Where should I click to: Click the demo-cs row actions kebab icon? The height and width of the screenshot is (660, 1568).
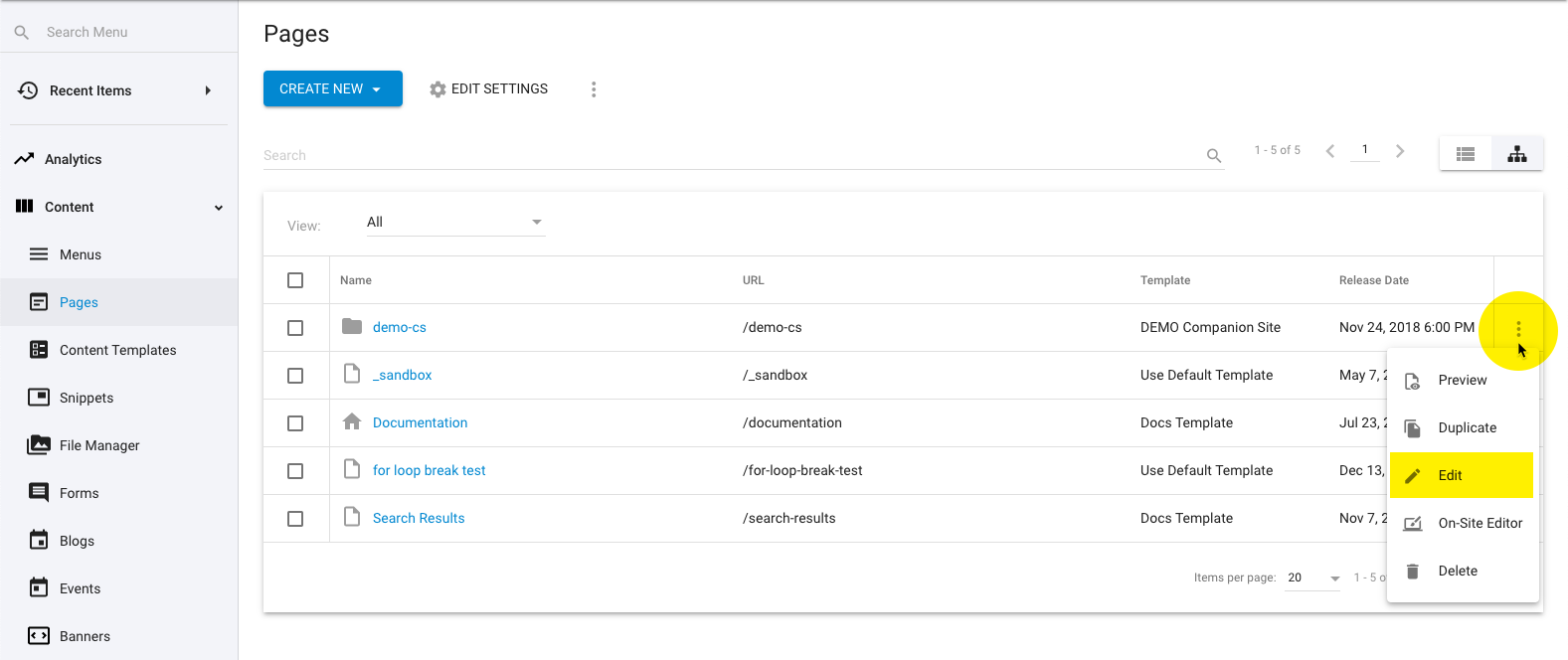pos(1517,328)
